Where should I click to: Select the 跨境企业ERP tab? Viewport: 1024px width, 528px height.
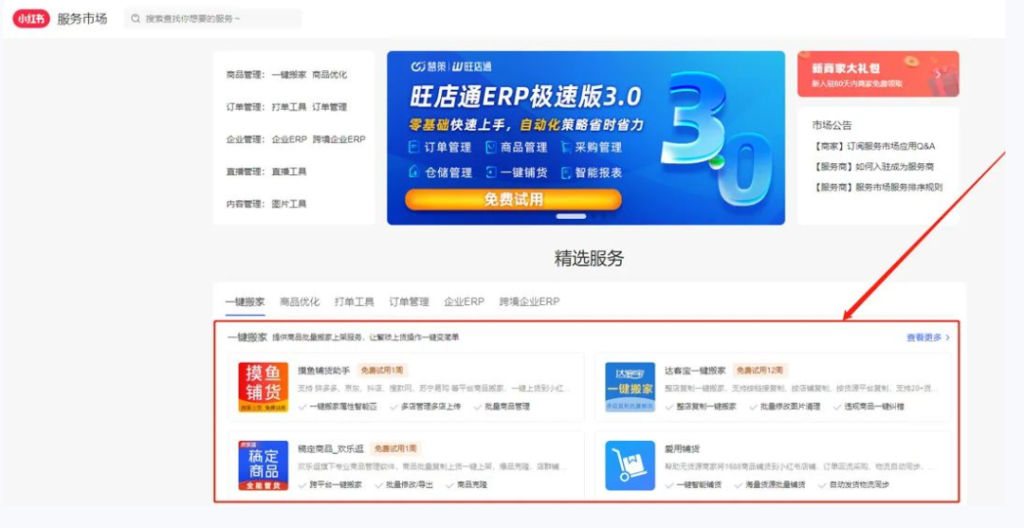coord(529,301)
